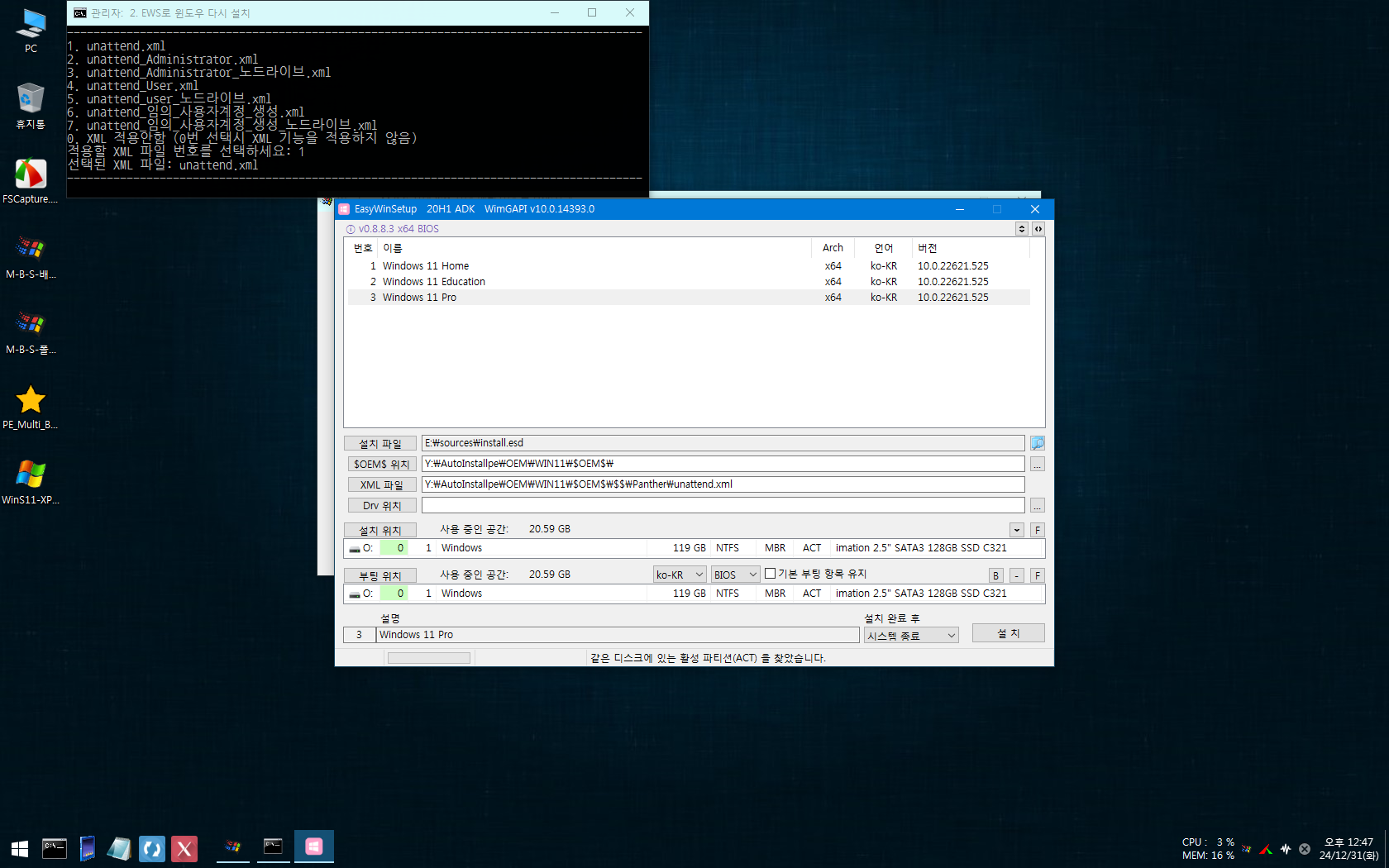Screen dimensions: 1389x868
Task: Click the 설명 Windows 11 Pro description field
Action: point(618,635)
